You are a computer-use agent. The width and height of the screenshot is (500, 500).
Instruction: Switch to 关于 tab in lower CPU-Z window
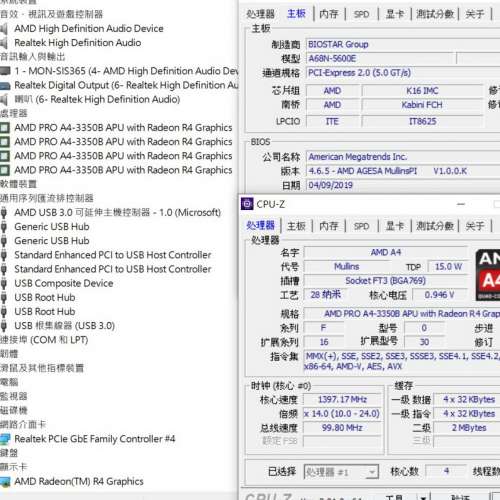pos(475,226)
